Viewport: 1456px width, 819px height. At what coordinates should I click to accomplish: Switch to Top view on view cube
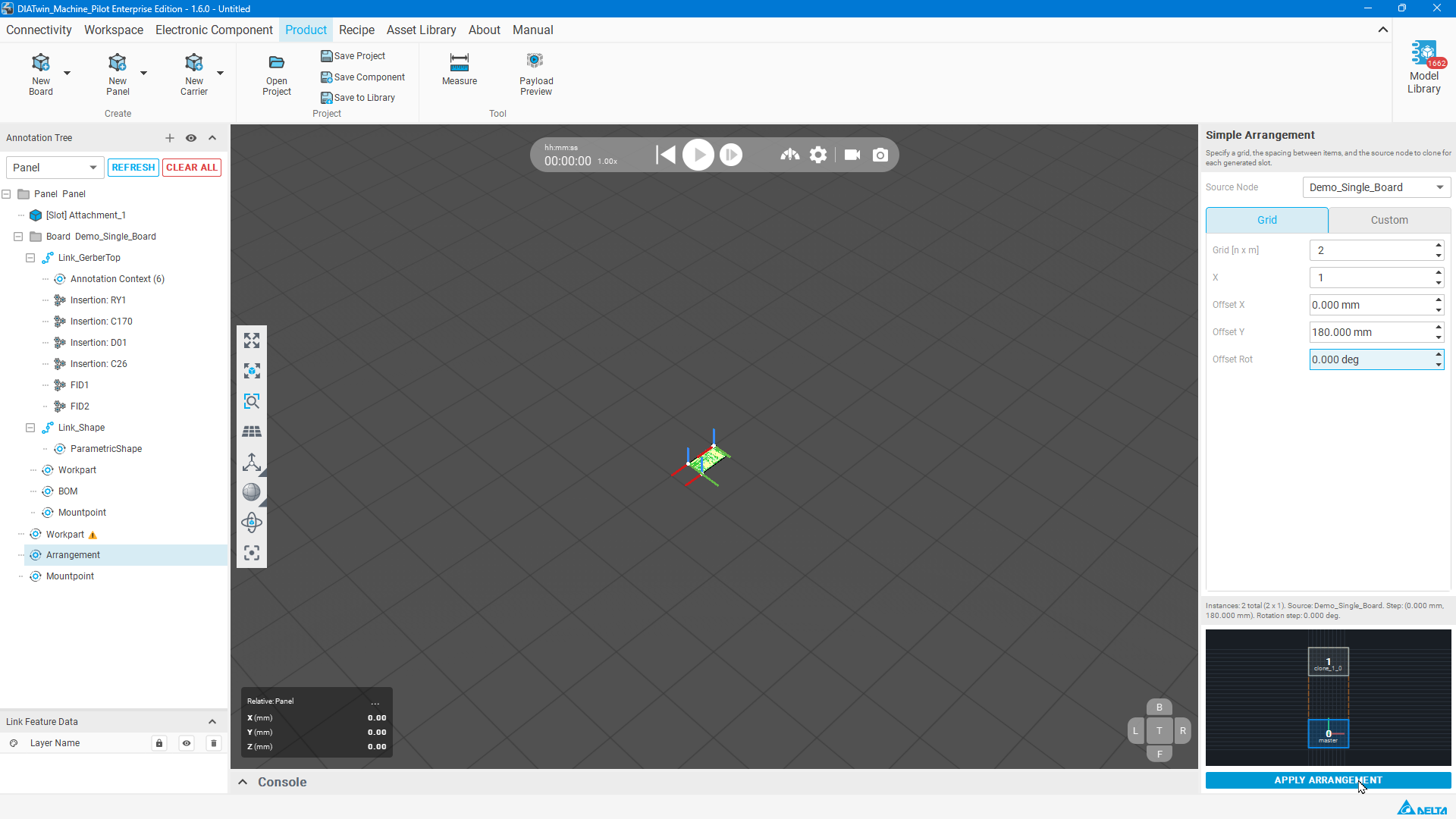[1159, 731]
